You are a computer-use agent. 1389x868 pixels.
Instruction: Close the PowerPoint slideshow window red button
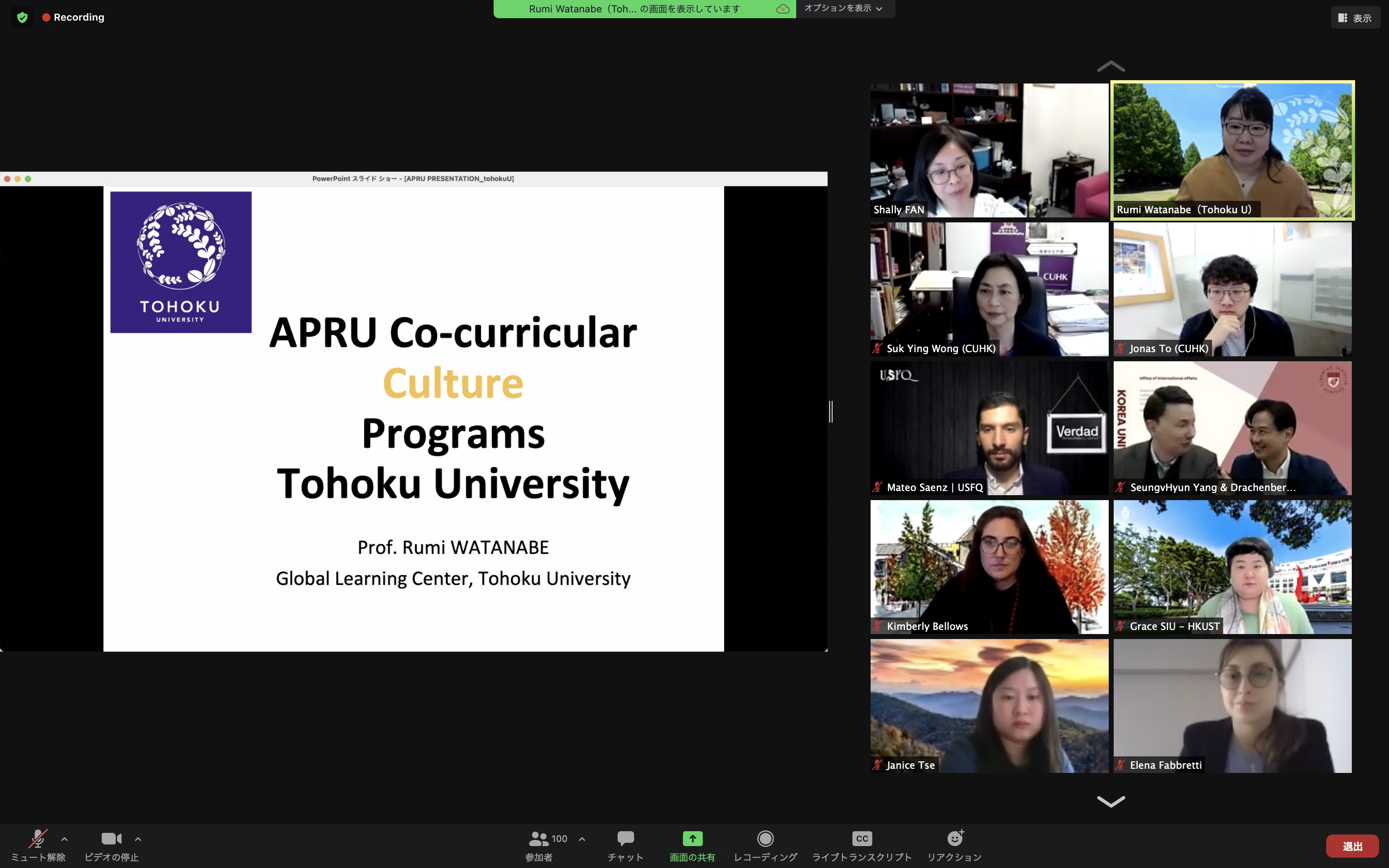point(7,179)
